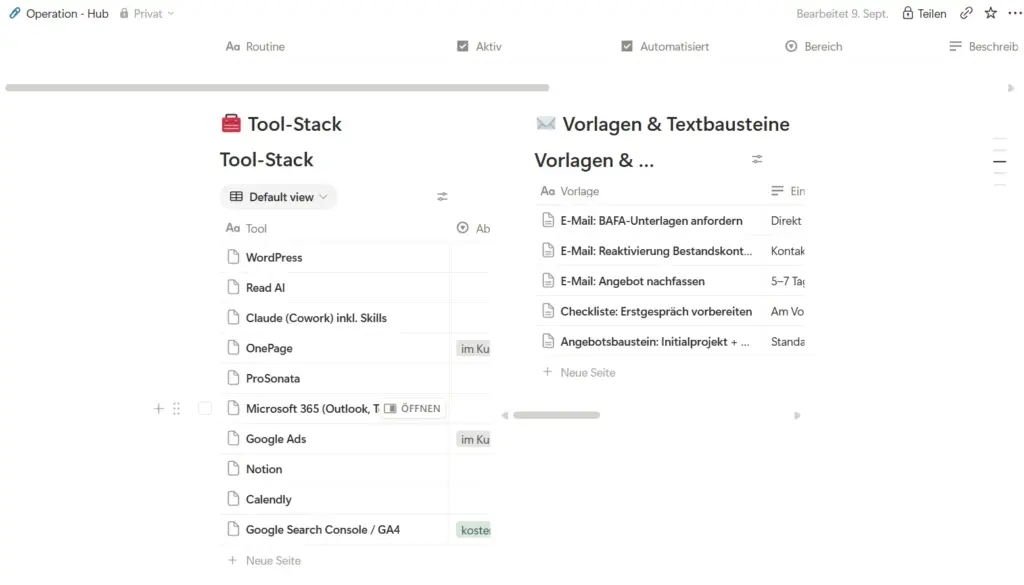
Task: Click page icon of Google Search Console row
Action: pos(233,530)
